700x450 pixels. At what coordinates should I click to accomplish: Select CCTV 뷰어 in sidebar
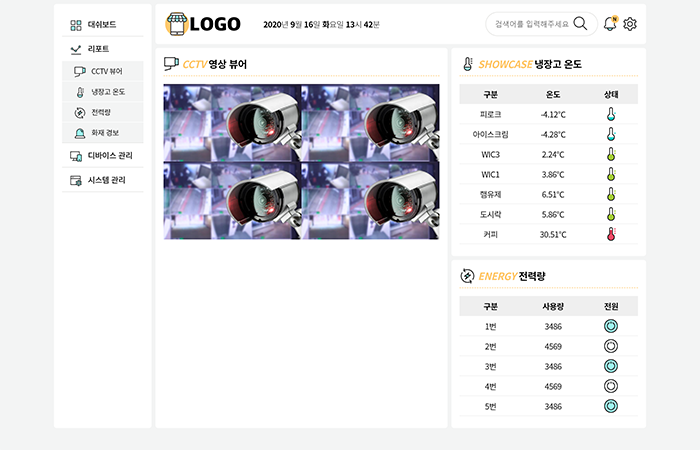point(103,71)
